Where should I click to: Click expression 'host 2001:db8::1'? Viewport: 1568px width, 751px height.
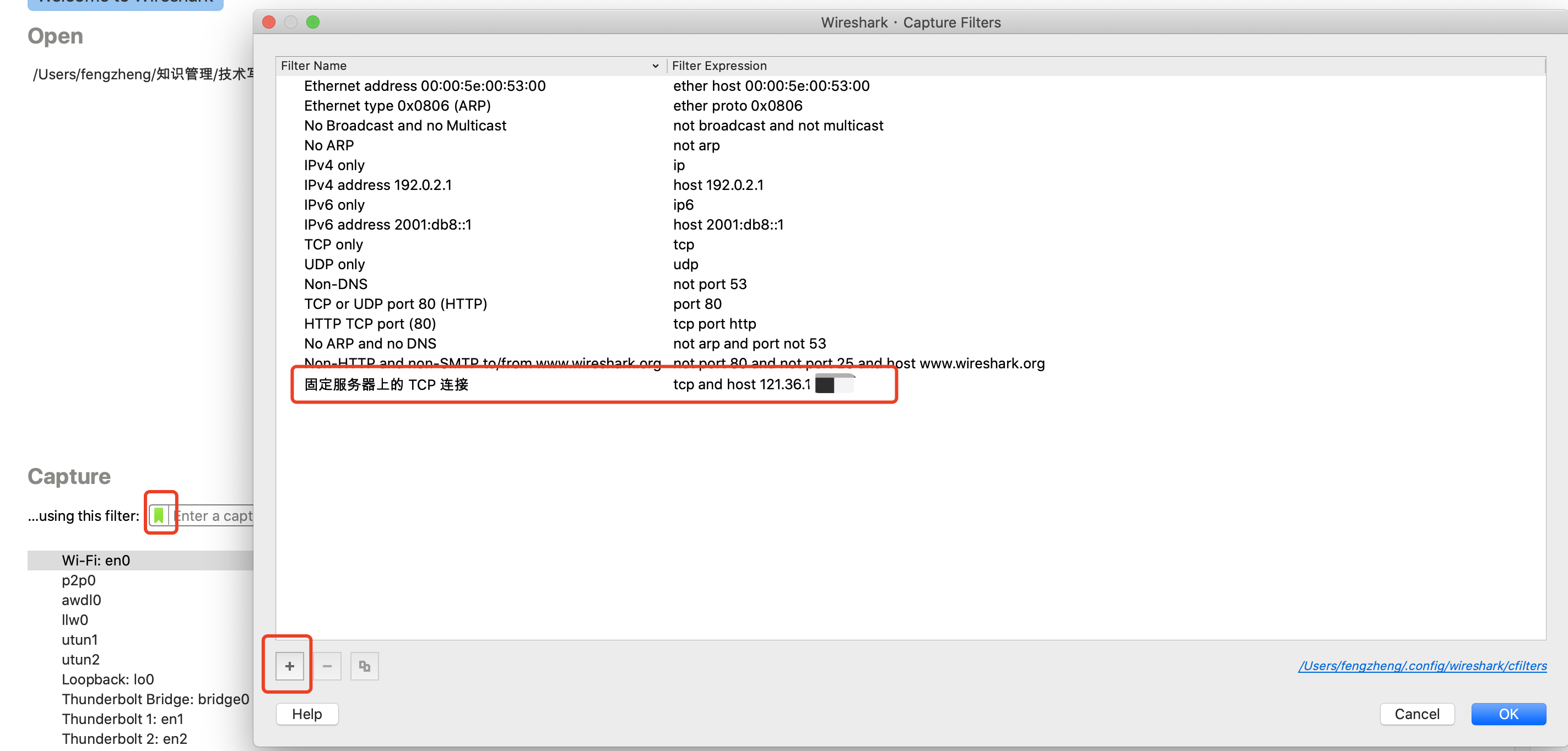click(728, 225)
